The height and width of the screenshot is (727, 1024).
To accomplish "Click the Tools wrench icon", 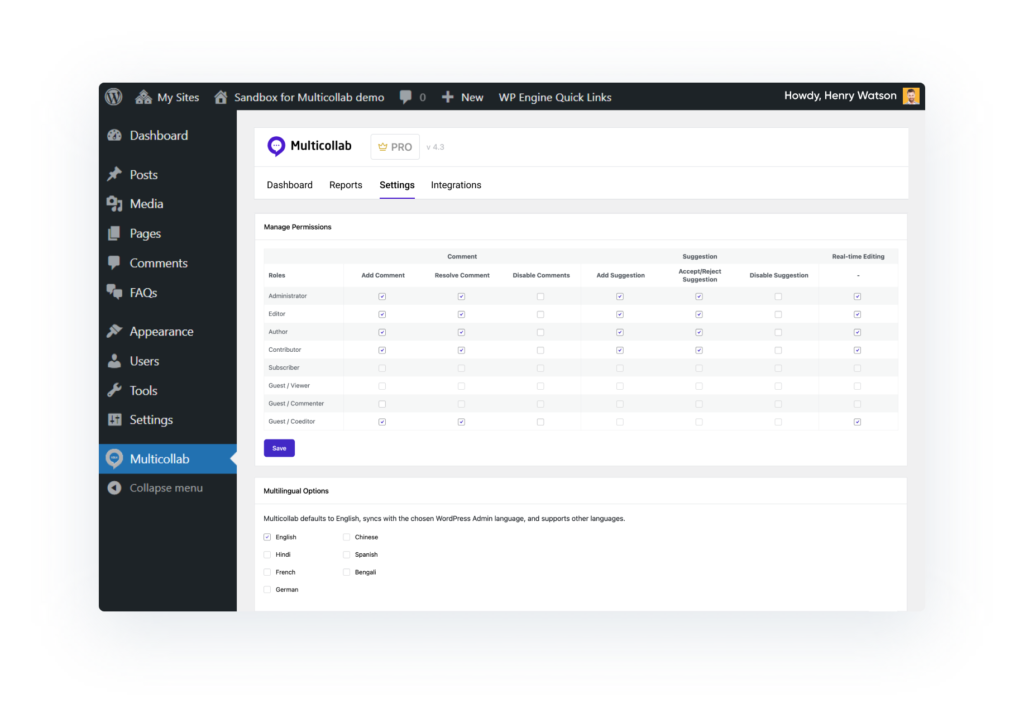I will tap(115, 390).
